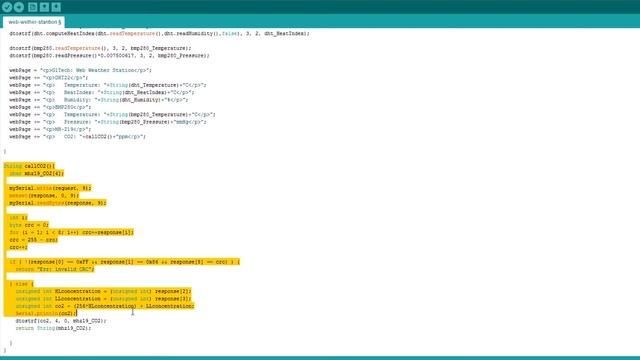
Task: Click the Save sketch down-arrow icon
Action: tap(56, 7)
